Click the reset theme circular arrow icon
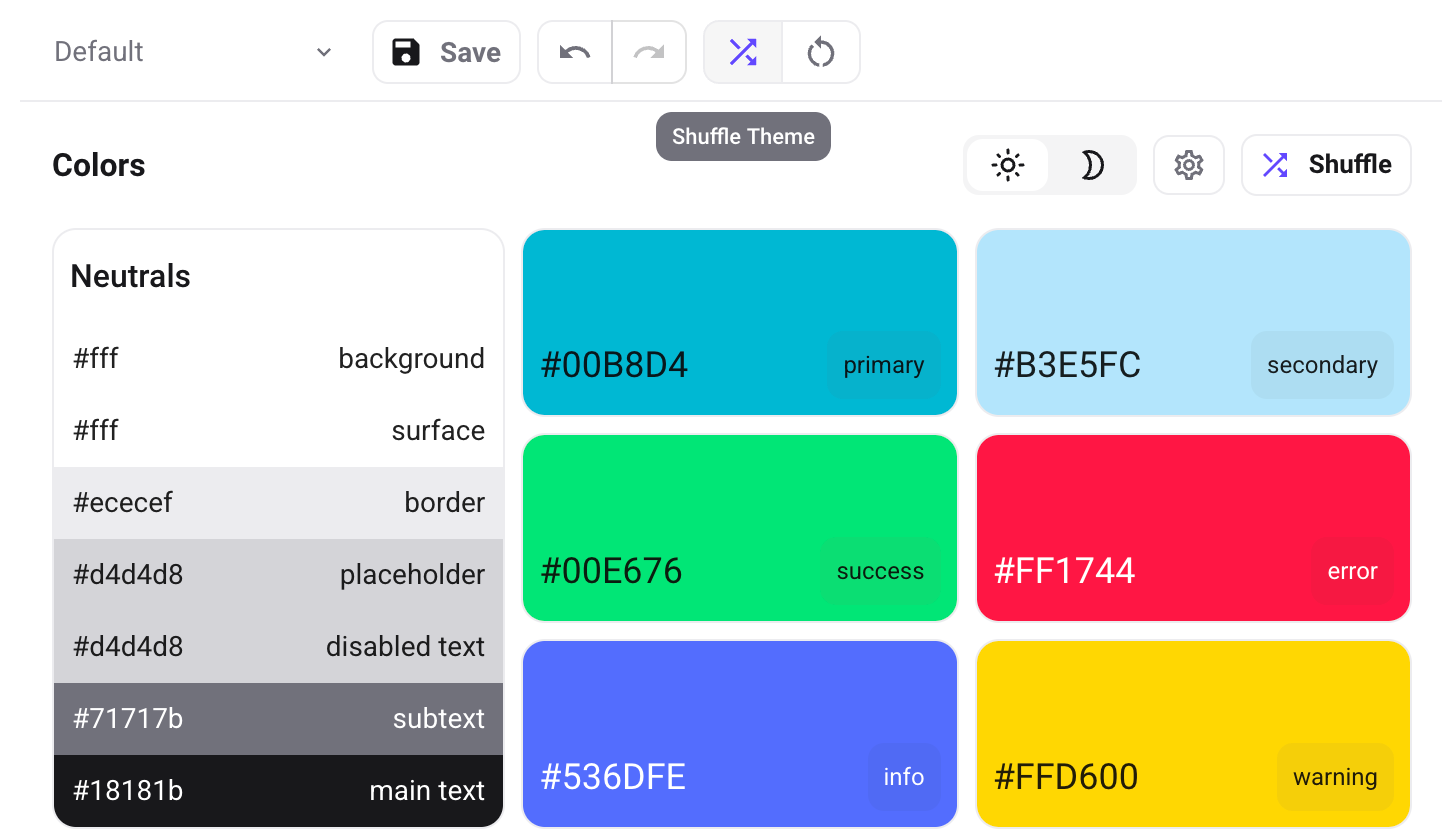 point(821,52)
